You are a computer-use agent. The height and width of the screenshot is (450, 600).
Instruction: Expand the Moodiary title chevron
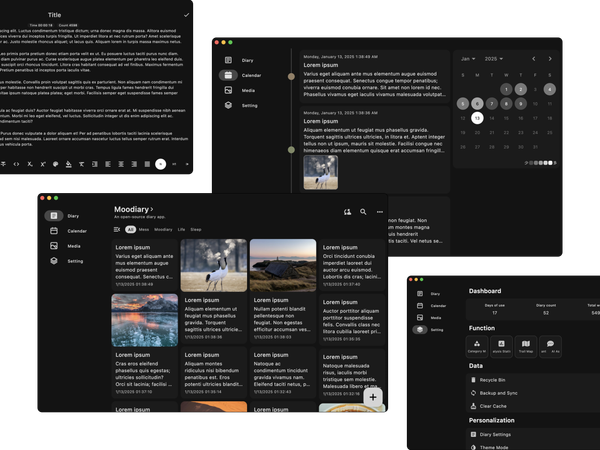point(152,209)
